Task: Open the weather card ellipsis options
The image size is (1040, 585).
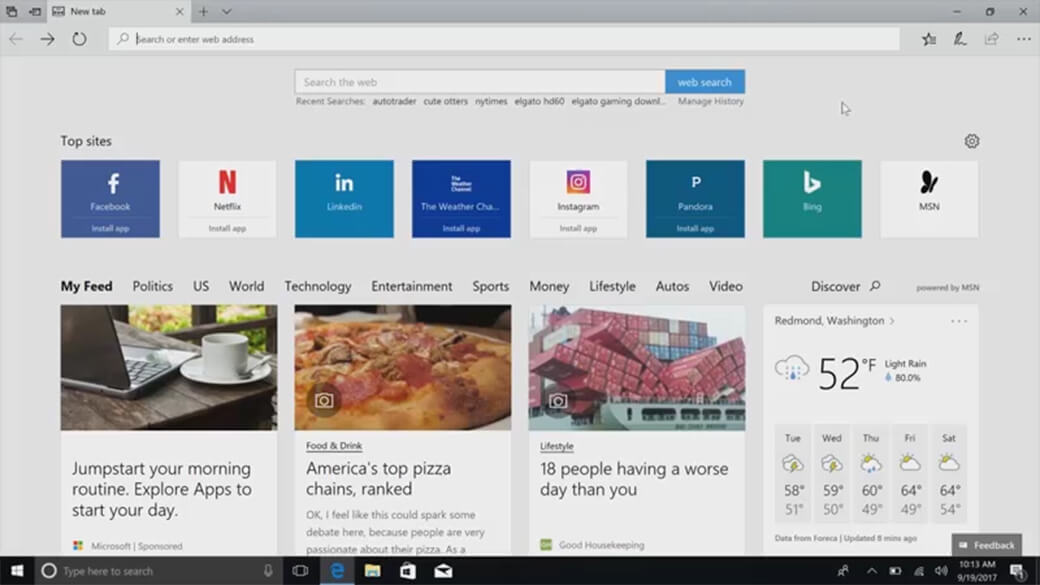Action: tap(959, 321)
